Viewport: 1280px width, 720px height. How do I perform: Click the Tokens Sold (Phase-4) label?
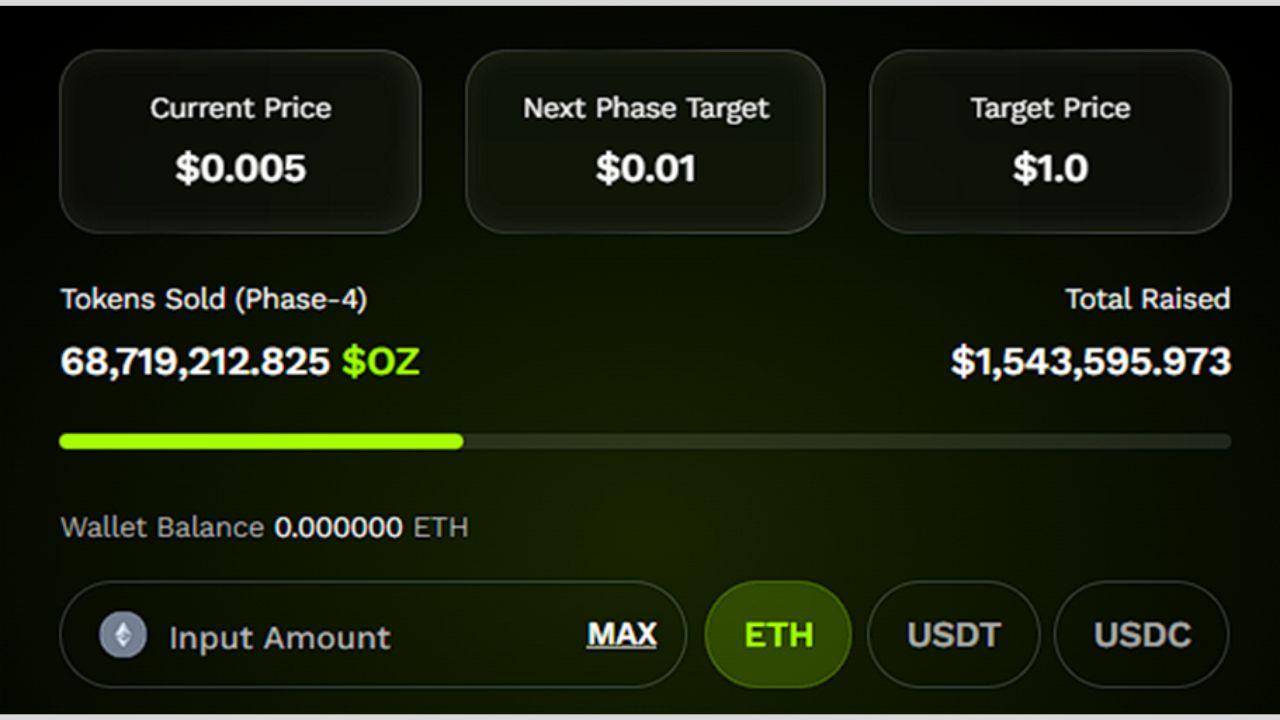[213, 299]
